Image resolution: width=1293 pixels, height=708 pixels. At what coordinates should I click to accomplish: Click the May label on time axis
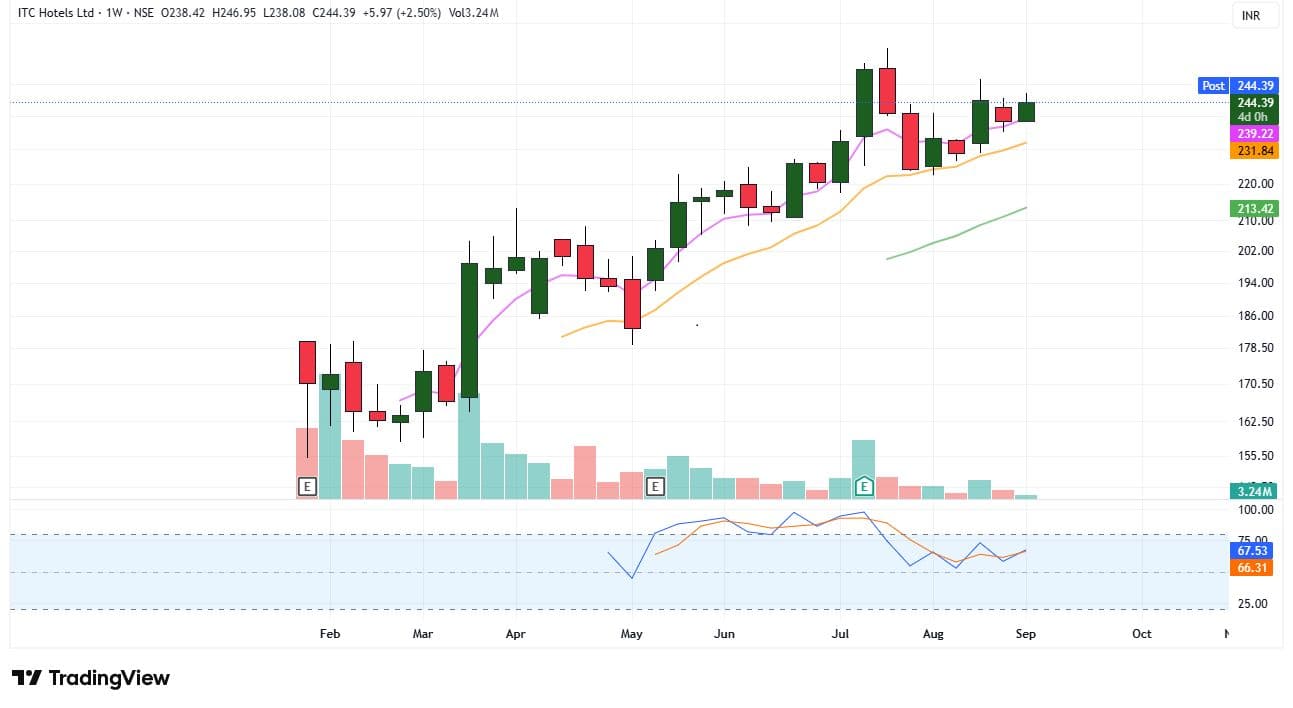tap(631, 634)
